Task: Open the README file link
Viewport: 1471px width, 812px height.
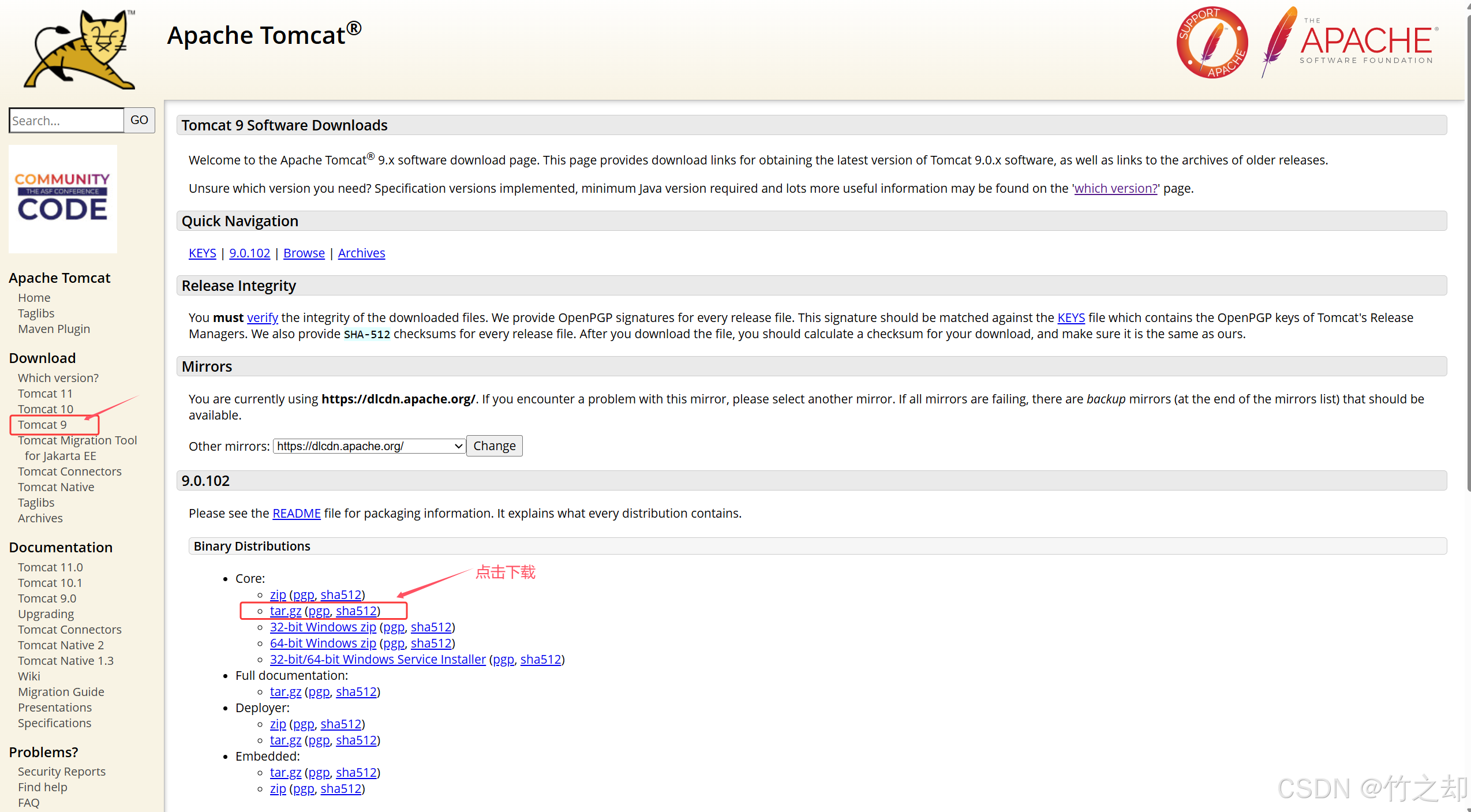Action: (x=296, y=513)
